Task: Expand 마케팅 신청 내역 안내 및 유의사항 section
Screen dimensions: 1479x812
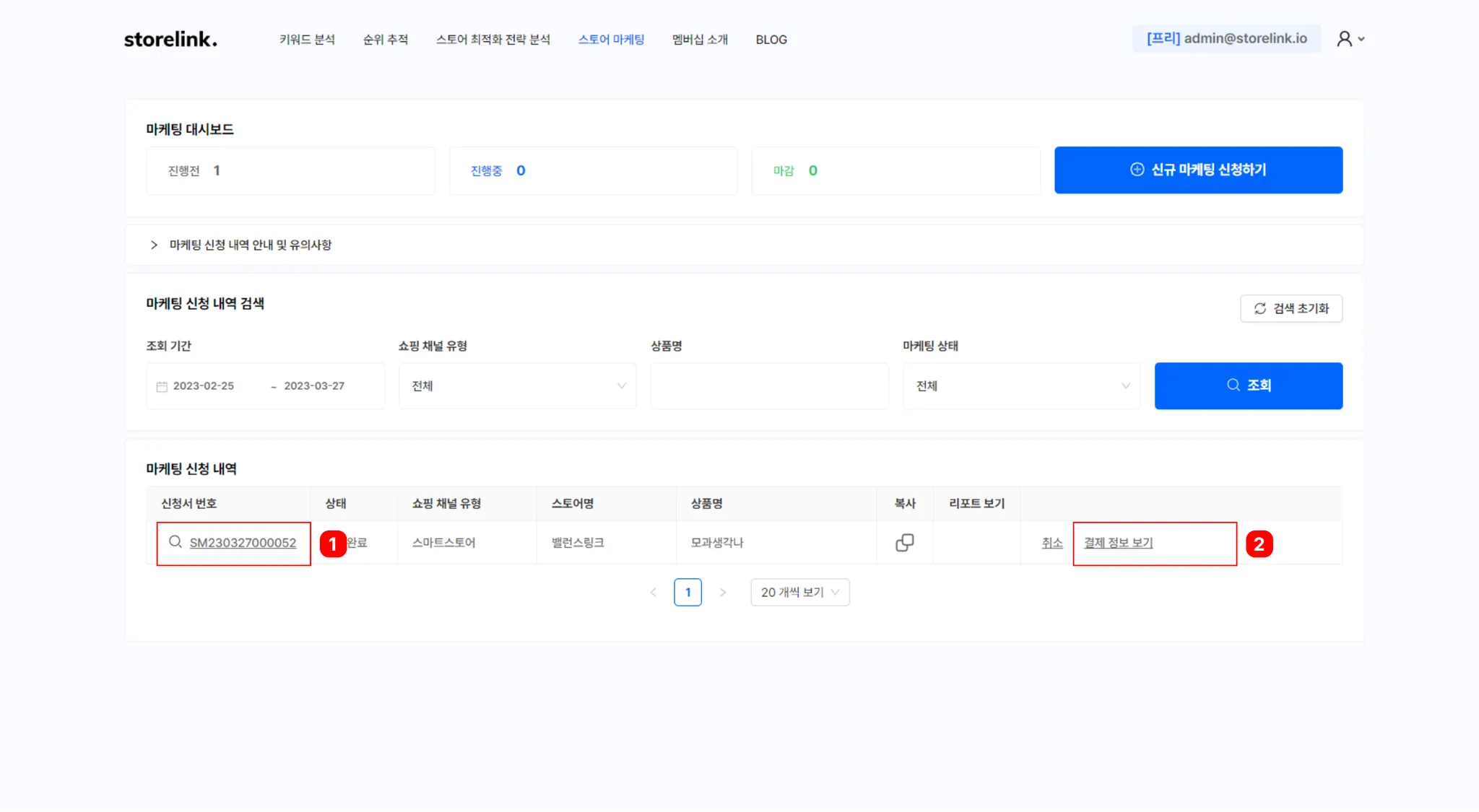Action: [249, 245]
